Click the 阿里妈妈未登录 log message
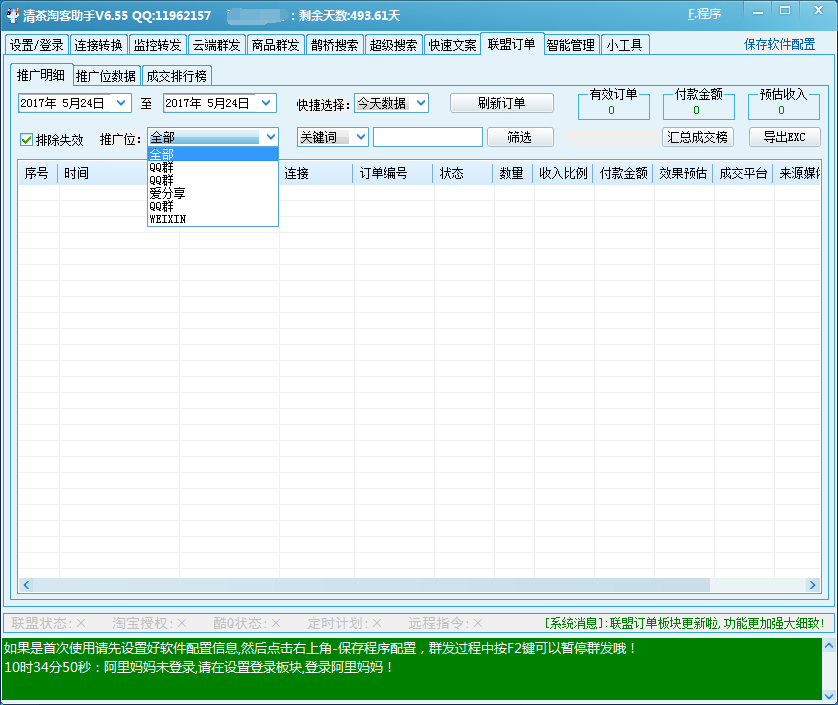This screenshot has width=838, height=705. [x=199, y=667]
